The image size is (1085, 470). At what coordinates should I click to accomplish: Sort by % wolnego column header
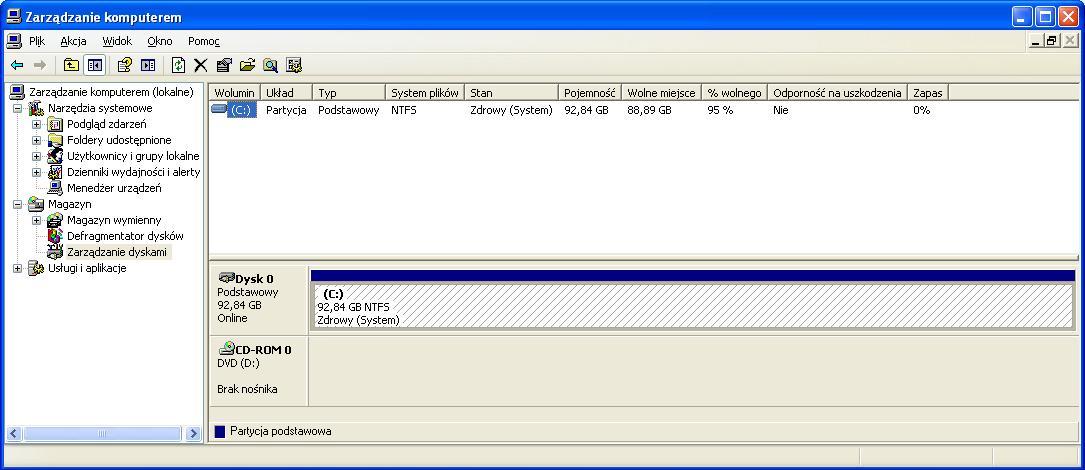(734, 93)
